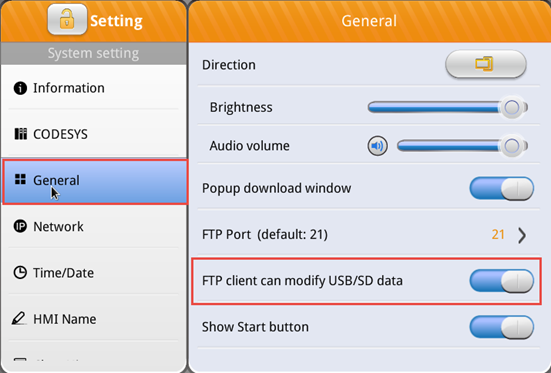Click the General grid icon
This screenshot has width=551, height=373.
[20, 179]
